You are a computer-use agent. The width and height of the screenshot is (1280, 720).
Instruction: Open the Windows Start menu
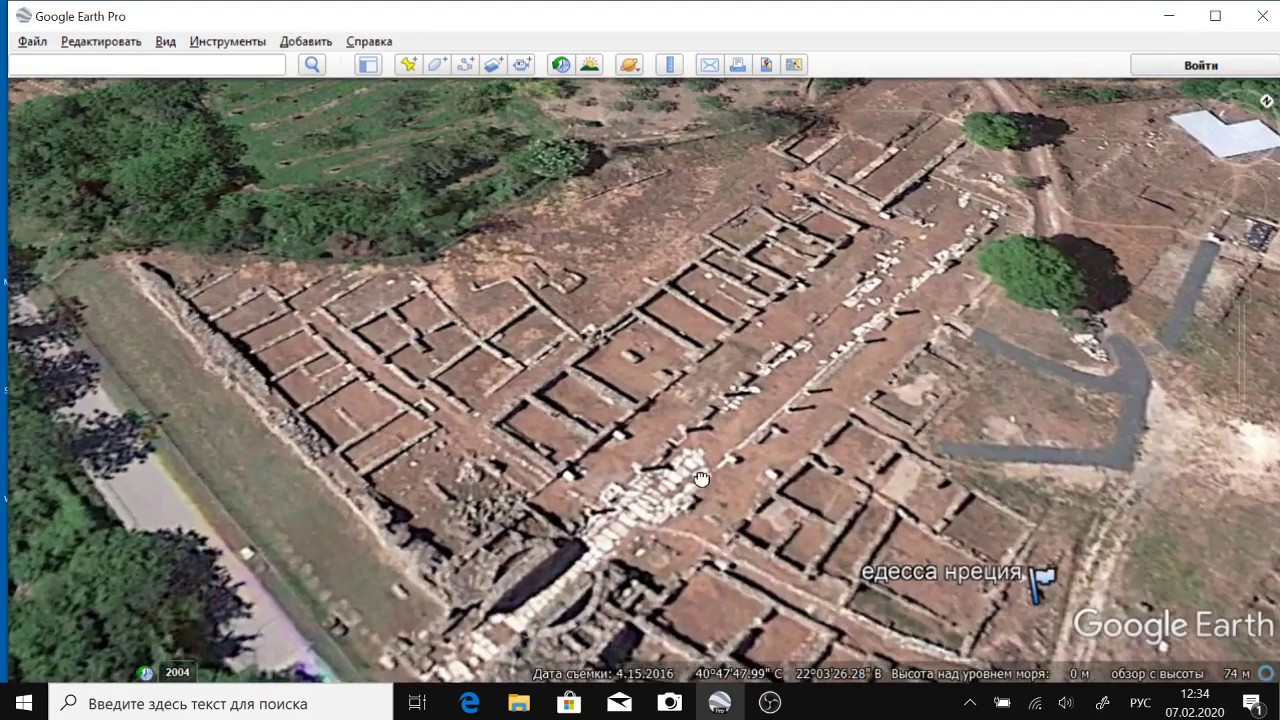tap(24, 703)
